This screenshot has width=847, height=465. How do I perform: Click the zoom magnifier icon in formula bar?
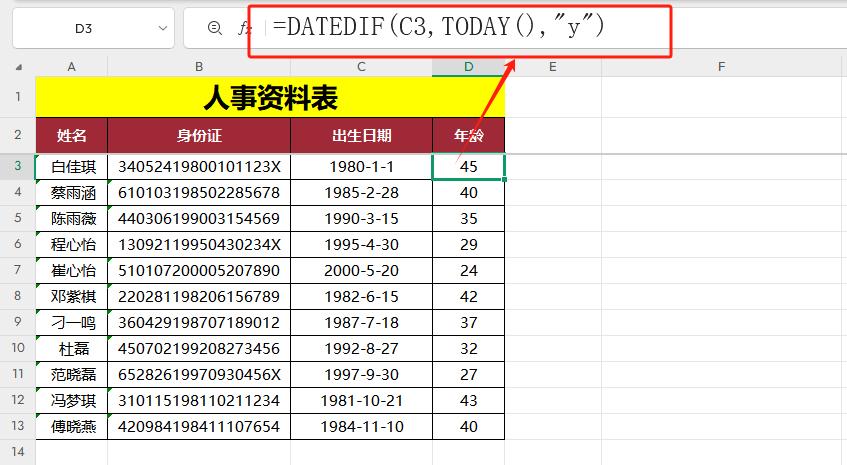[x=214, y=28]
